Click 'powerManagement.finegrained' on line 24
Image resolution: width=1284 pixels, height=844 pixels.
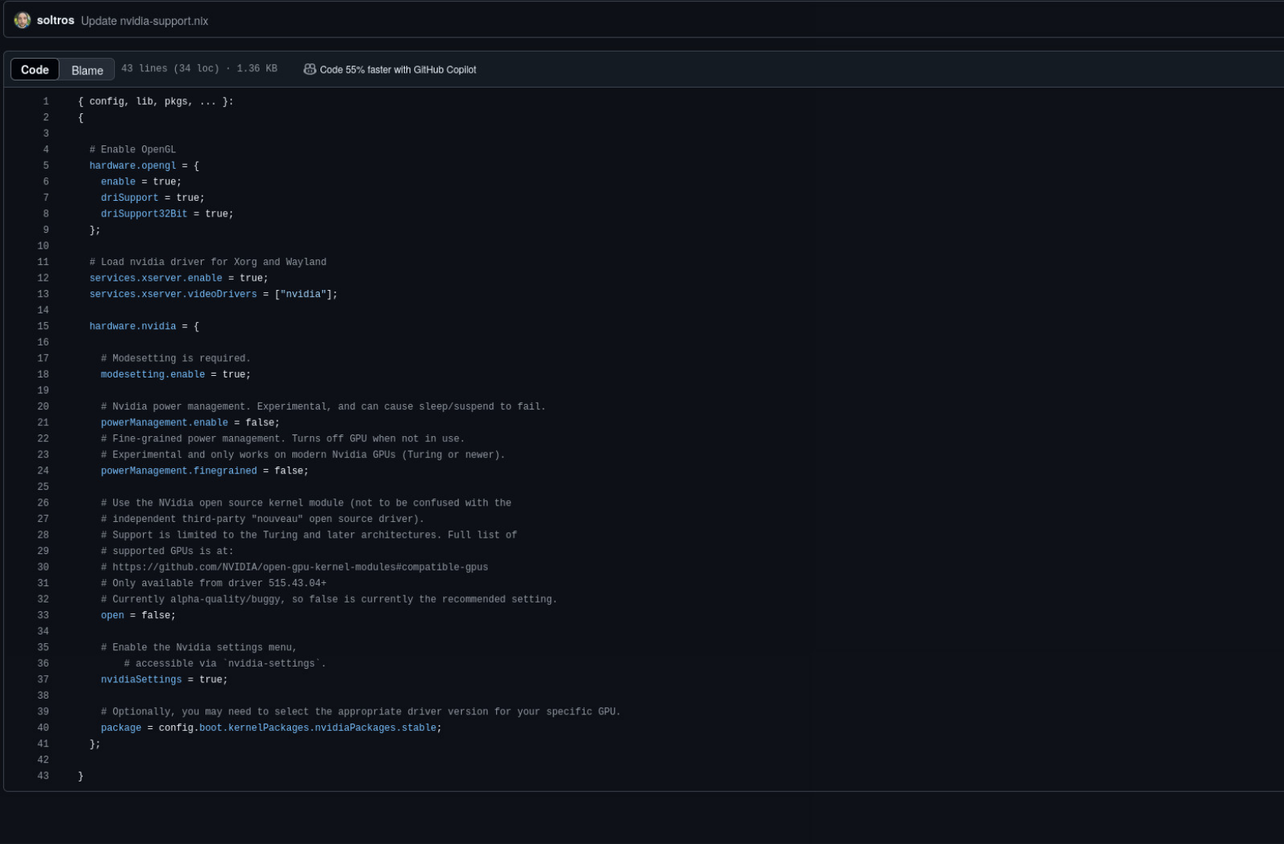(179, 471)
